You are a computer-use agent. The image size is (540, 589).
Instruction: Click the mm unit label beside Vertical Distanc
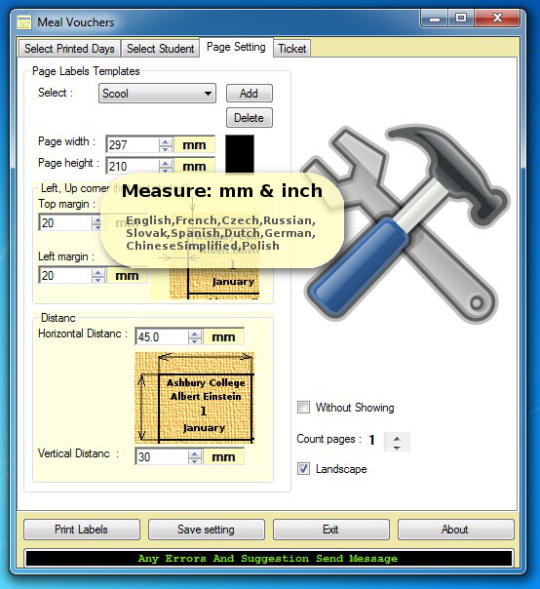(224, 456)
